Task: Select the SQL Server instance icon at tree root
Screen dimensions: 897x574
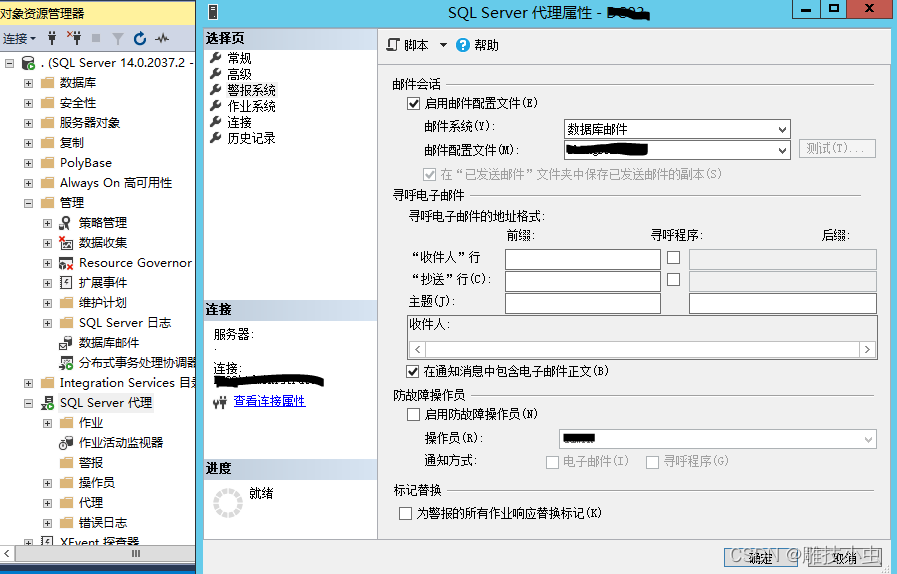Action: [x=28, y=63]
